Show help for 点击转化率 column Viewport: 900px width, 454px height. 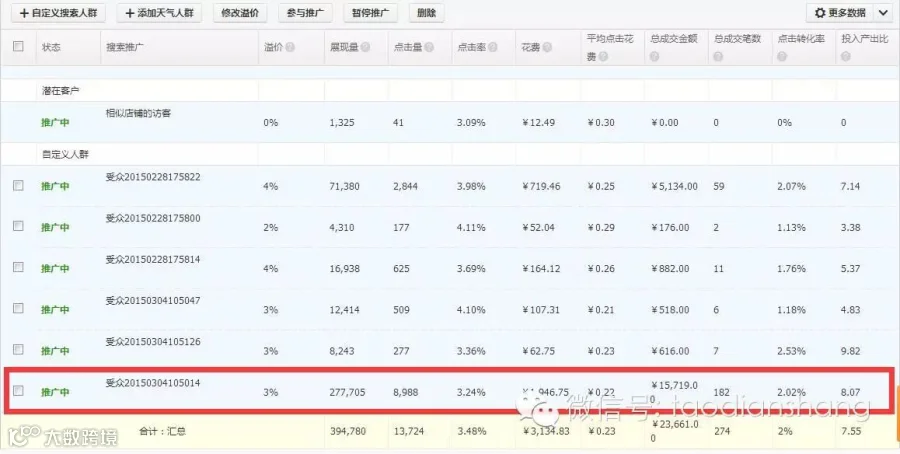point(782,56)
